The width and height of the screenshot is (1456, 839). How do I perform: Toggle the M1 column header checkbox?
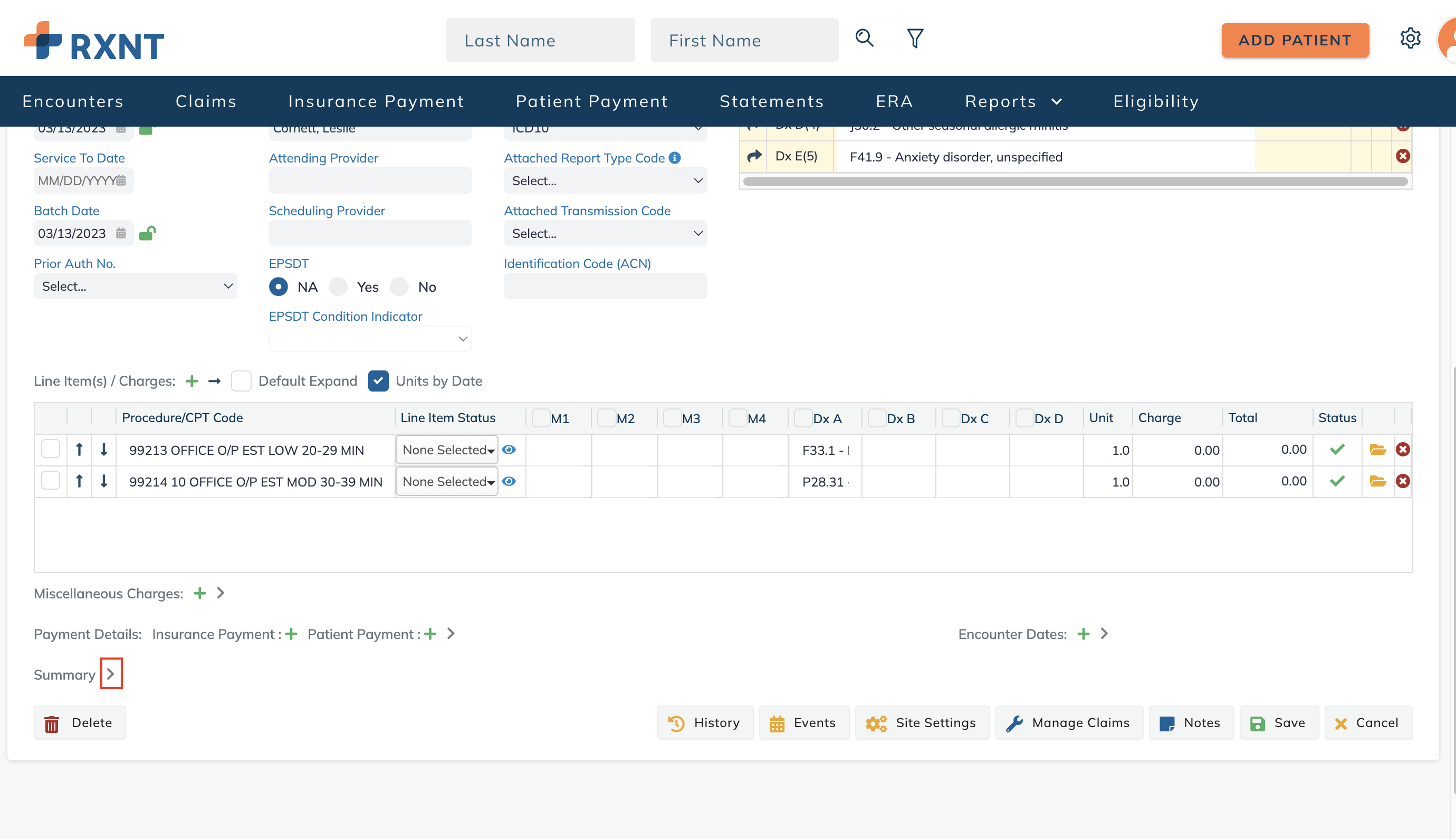pos(540,418)
